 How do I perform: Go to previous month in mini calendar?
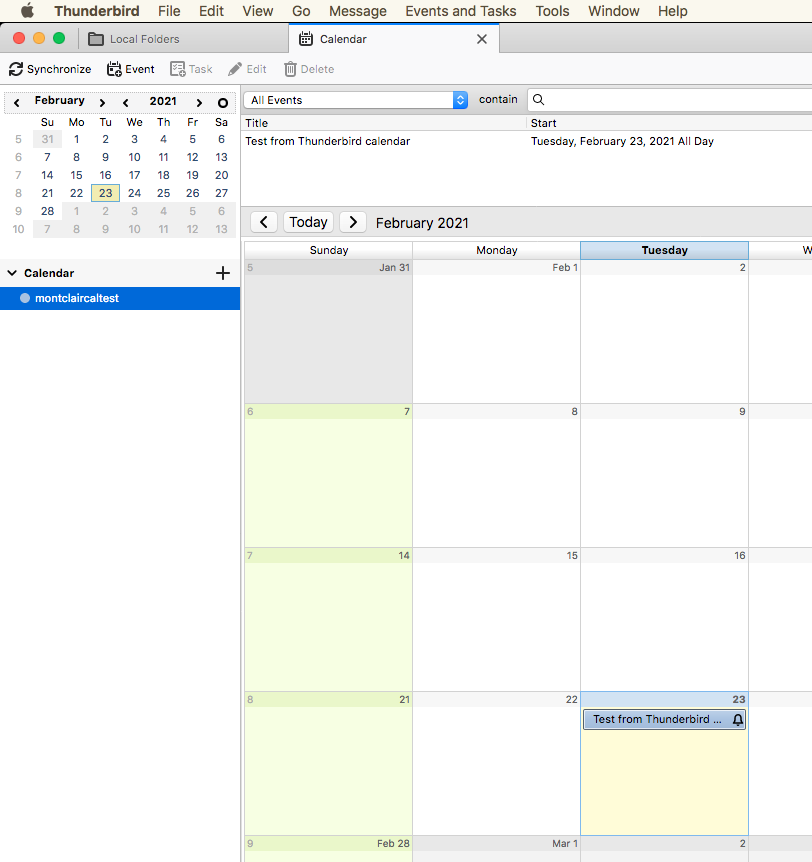pyautogui.click(x=16, y=103)
